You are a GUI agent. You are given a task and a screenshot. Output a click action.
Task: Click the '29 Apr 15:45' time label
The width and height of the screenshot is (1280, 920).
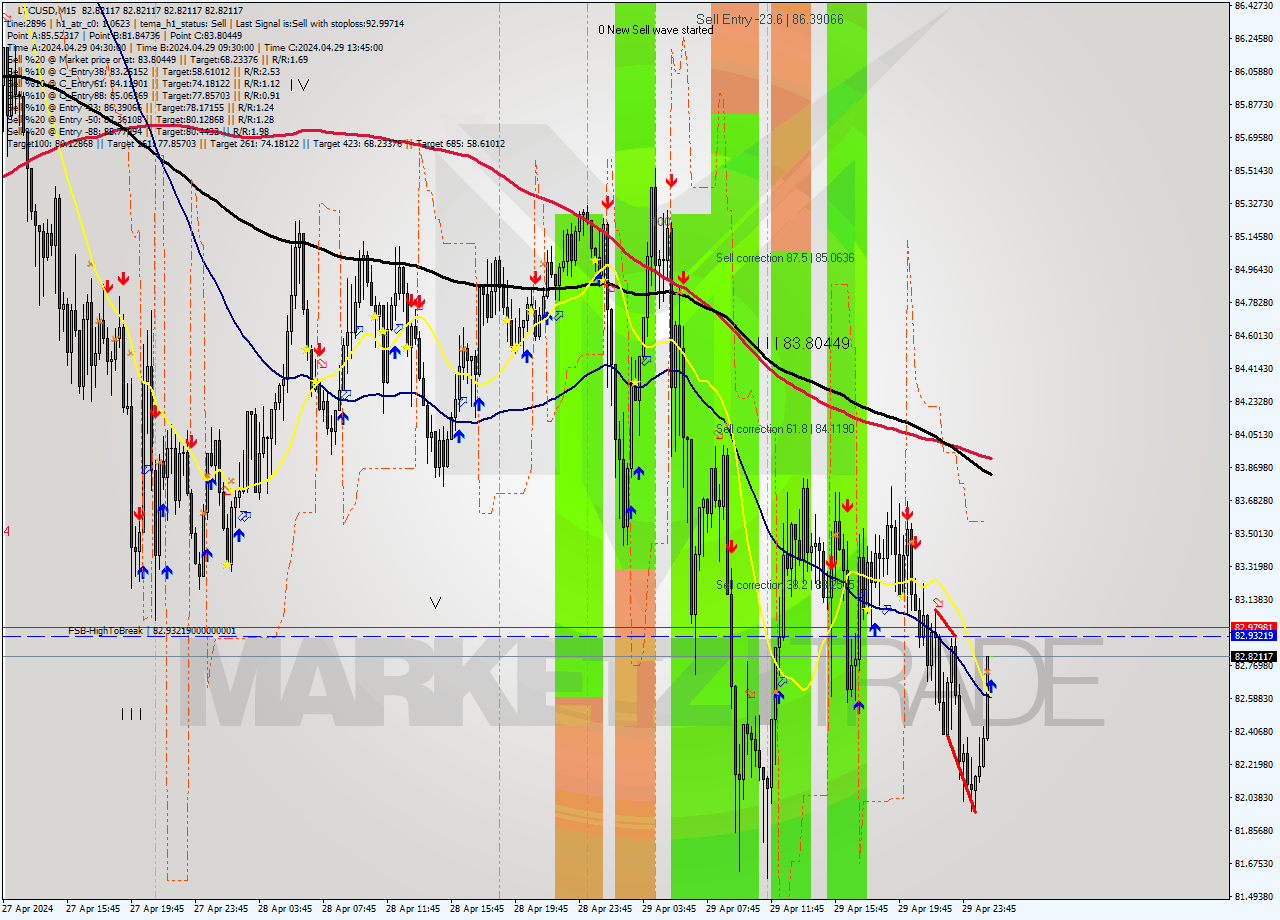(861, 909)
